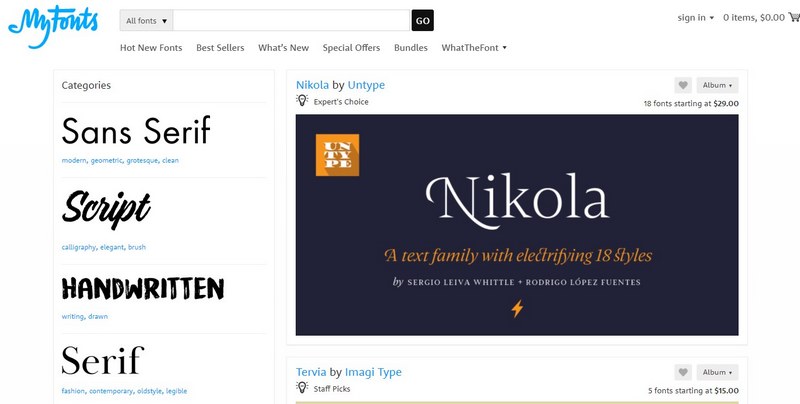Open the Album dropdown for Nikola
The height and width of the screenshot is (404, 800).
(x=717, y=85)
